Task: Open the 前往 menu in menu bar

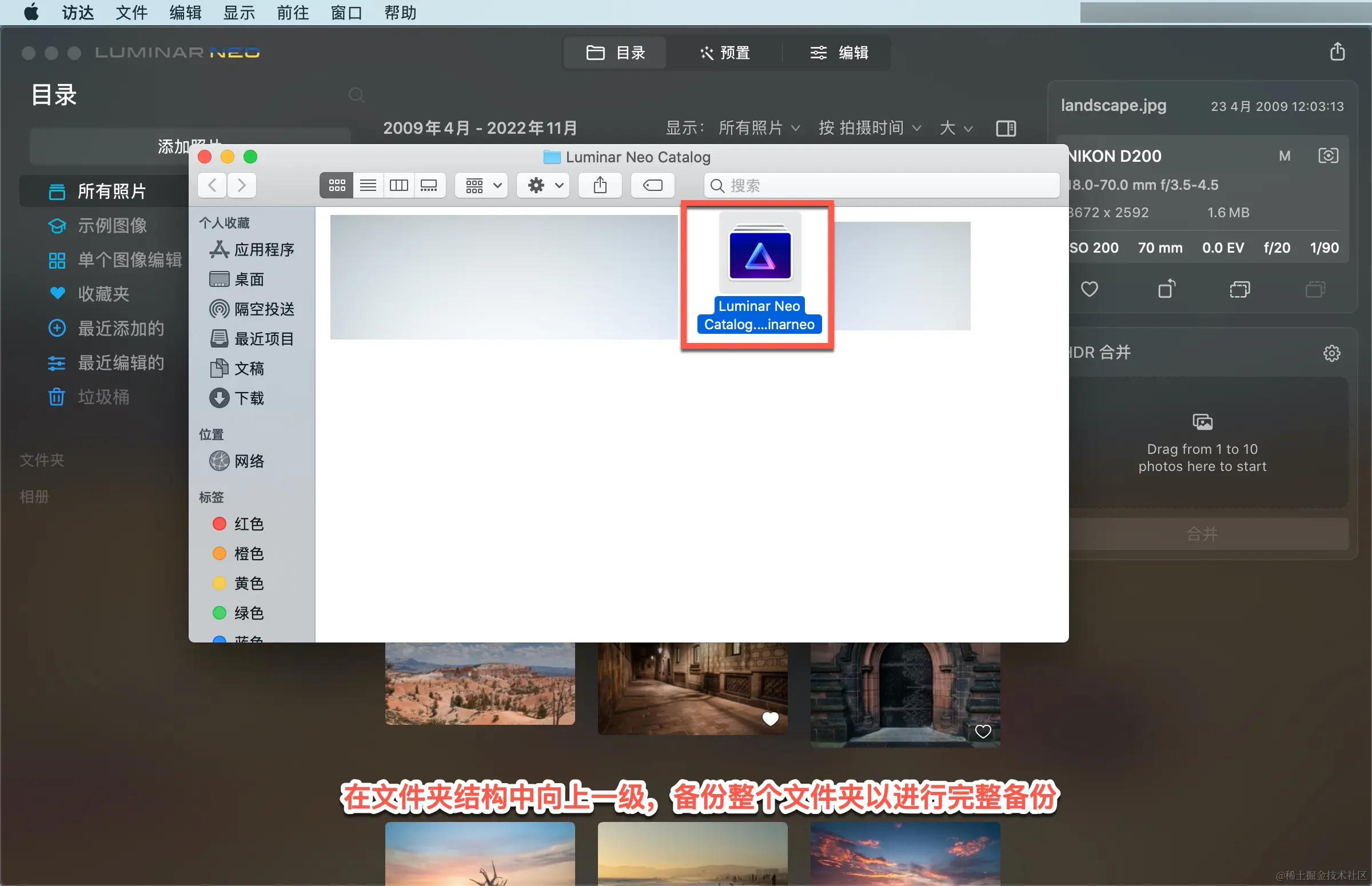Action: (x=293, y=12)
